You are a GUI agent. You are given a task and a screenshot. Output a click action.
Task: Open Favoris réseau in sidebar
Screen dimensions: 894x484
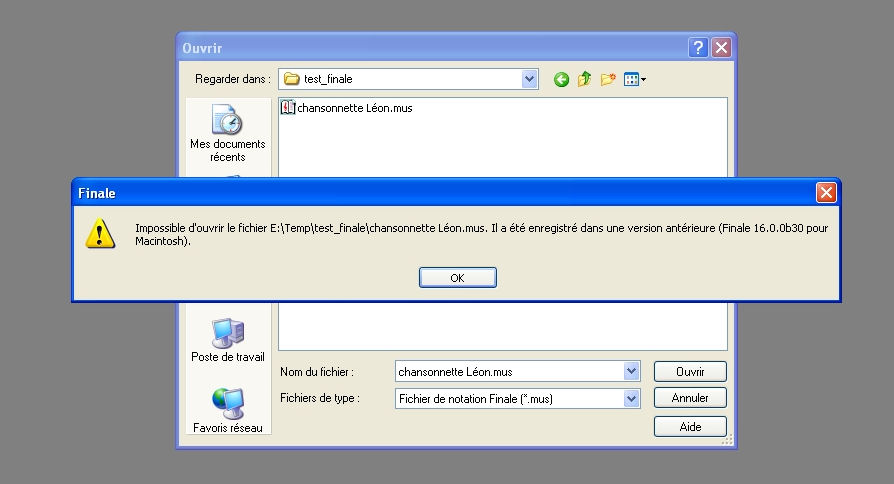point(228,410)
